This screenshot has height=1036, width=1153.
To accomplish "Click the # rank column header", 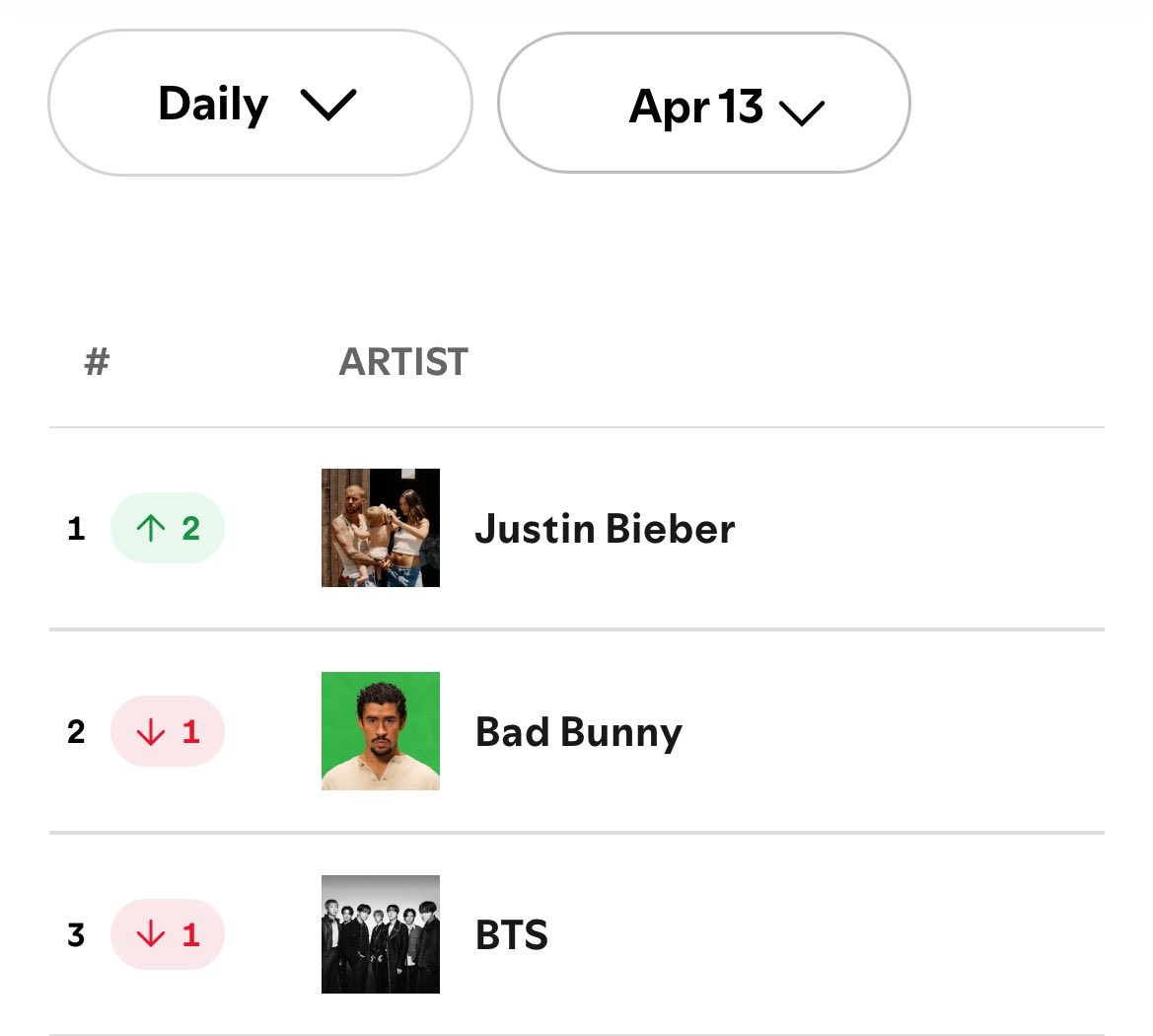I will pyautogui.click(x=97, y=362).
